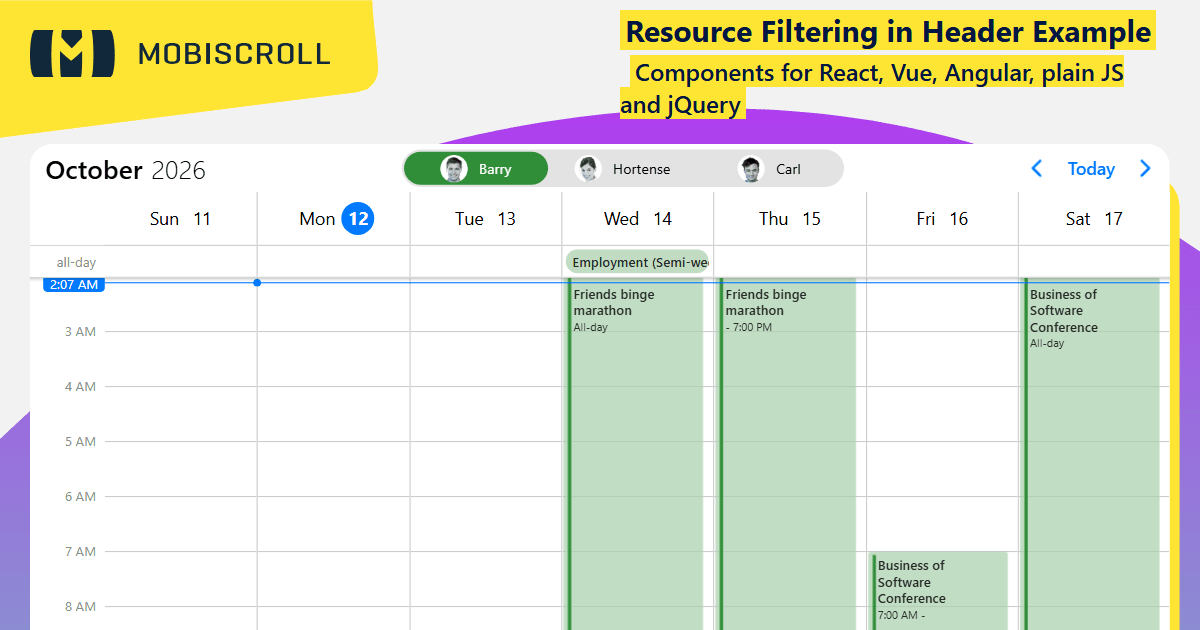
Task: Go to next week with right arrow
Action: pyautogui.click(x=1145, y=169)
